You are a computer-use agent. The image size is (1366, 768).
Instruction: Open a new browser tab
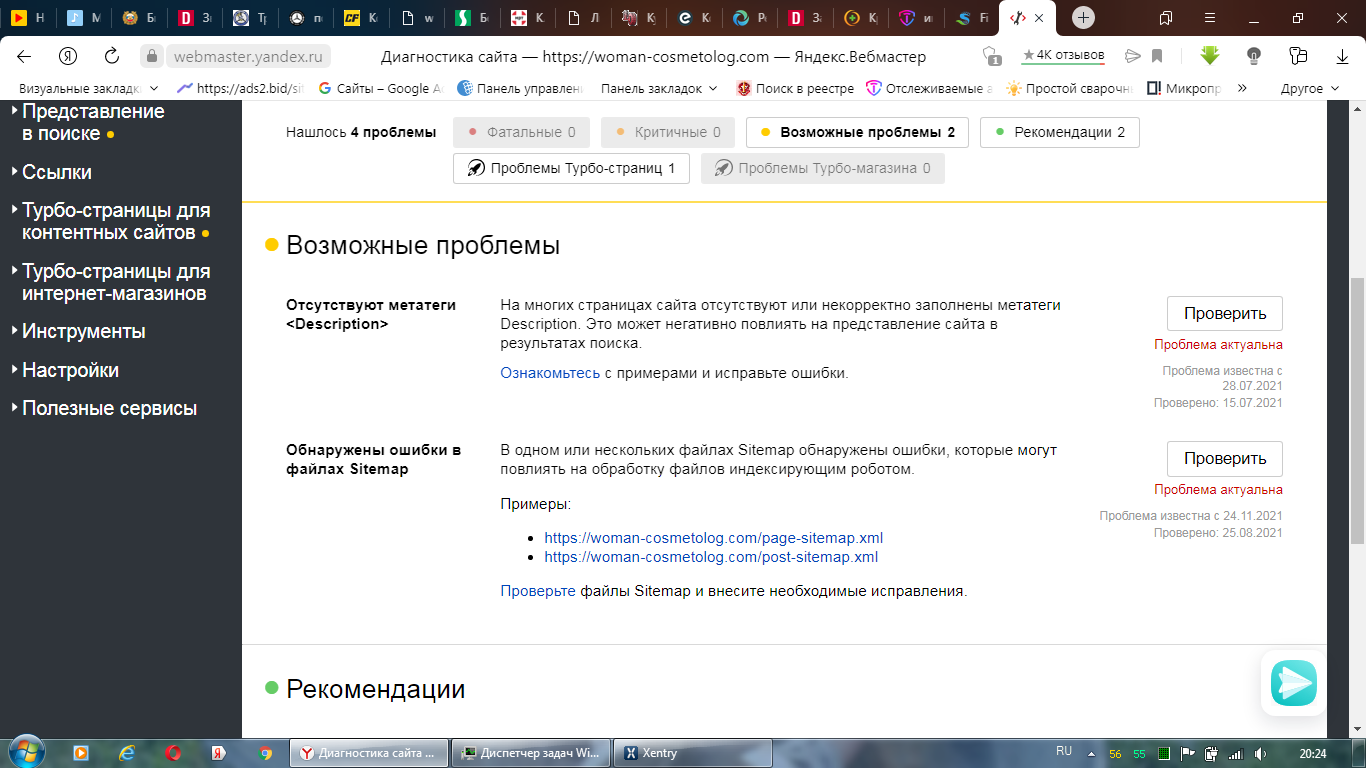point(1083,18)
